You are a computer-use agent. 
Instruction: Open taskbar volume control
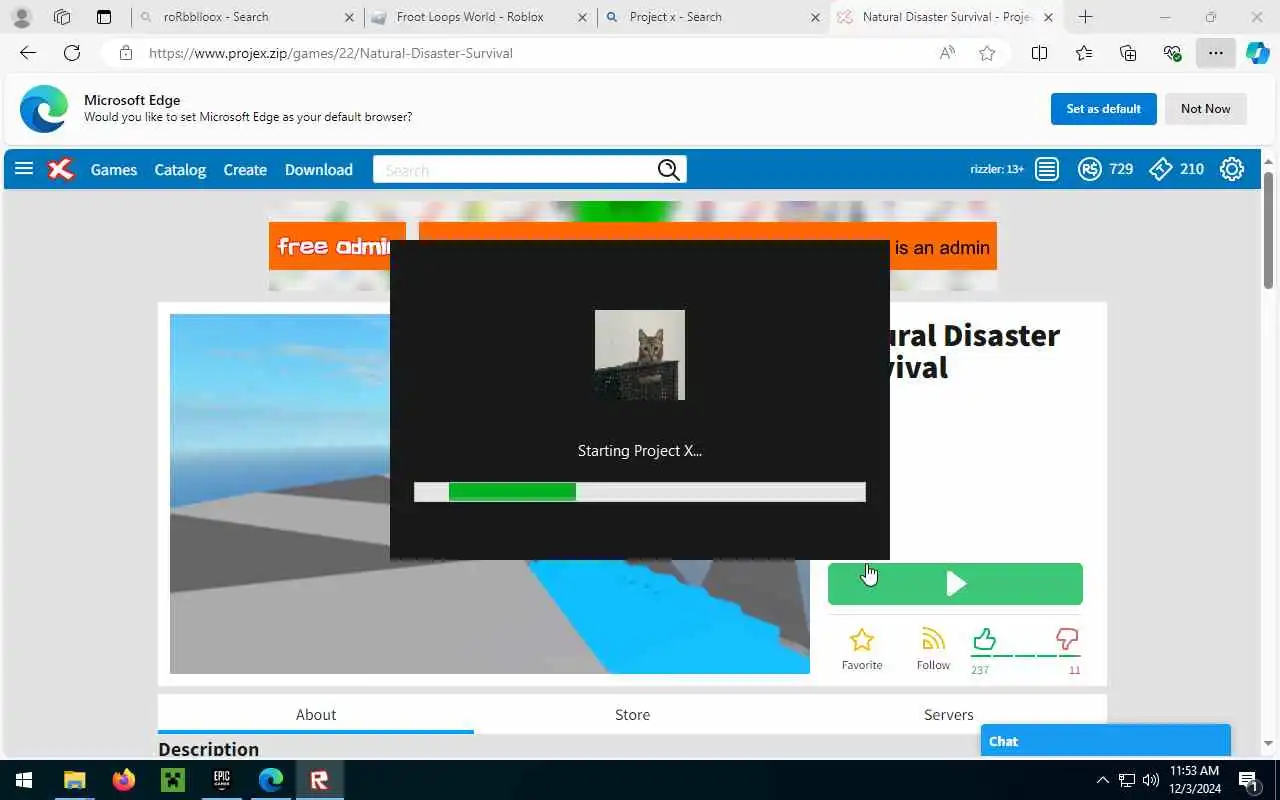(1151, 780)
